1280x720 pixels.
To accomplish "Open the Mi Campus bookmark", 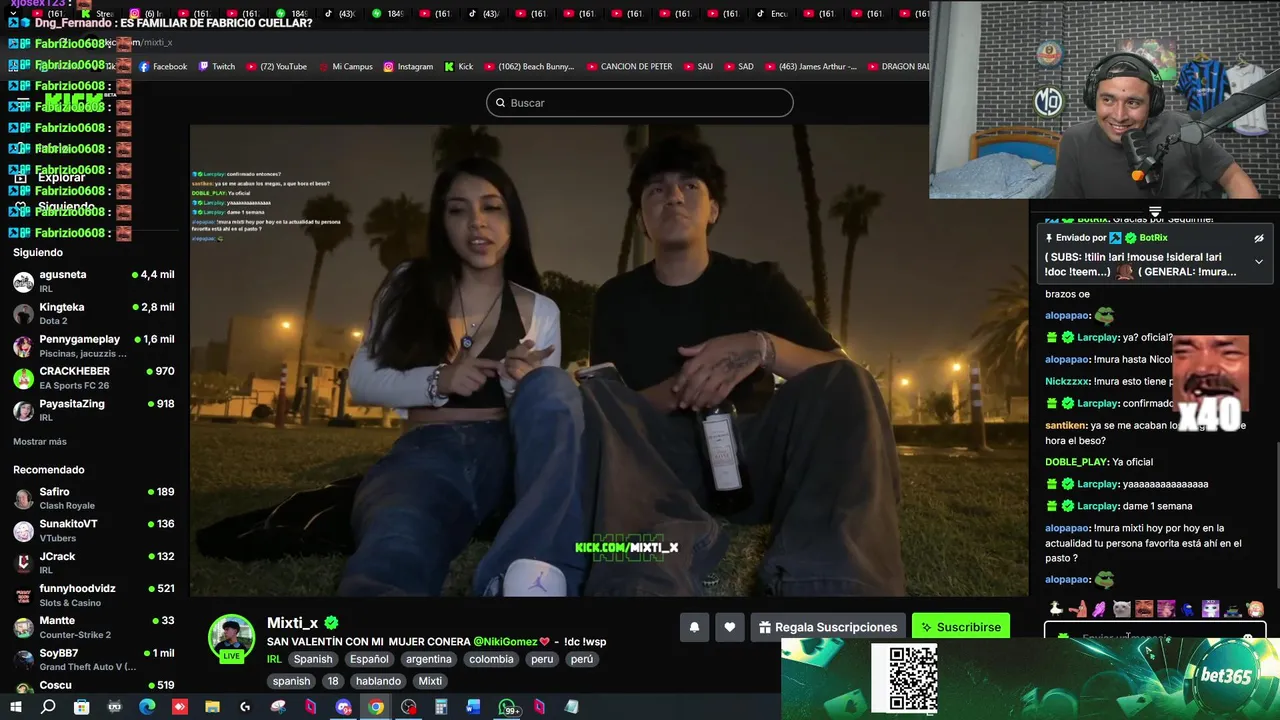I will click(x=345, y=67).
